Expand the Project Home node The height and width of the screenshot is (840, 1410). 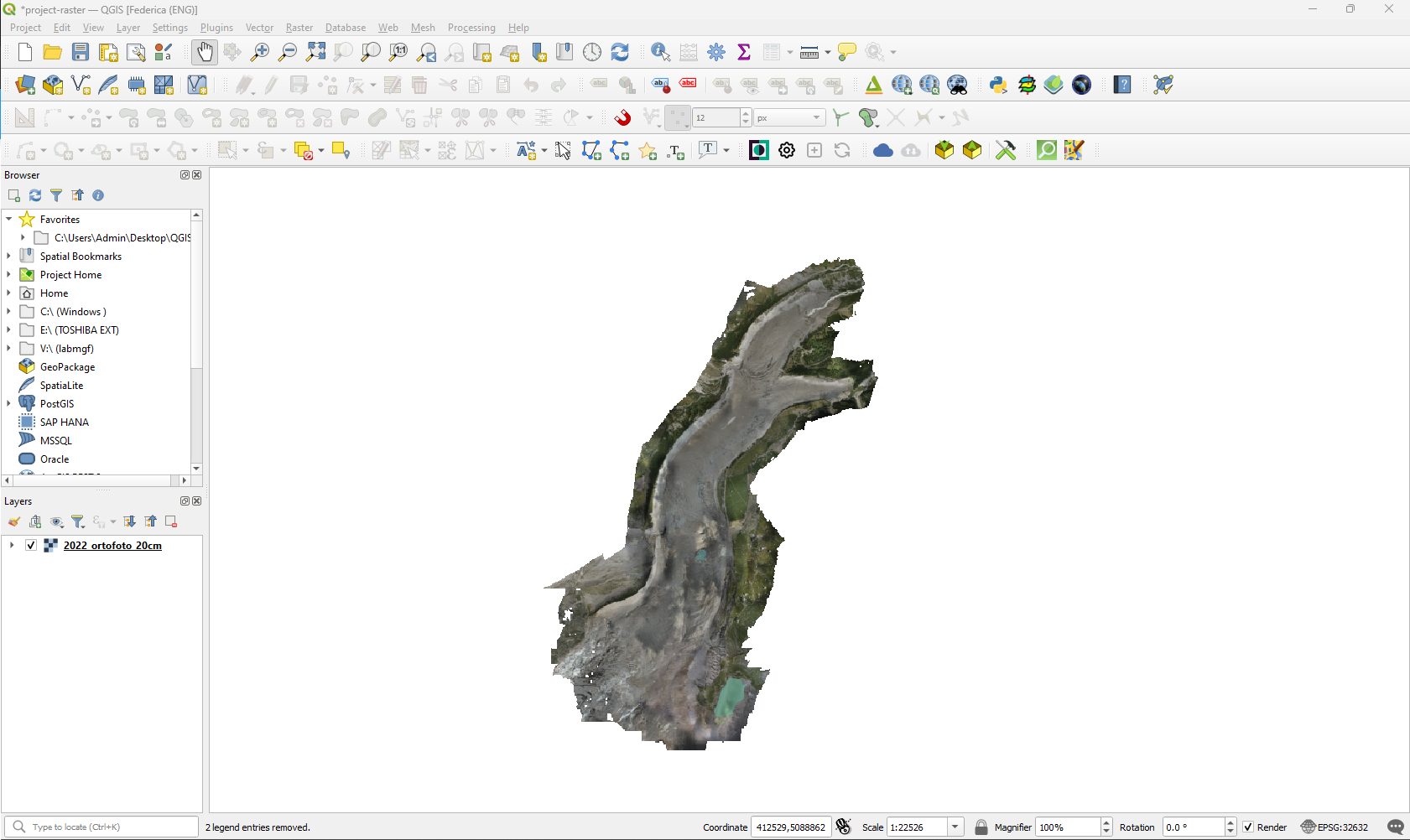point(9,275)
